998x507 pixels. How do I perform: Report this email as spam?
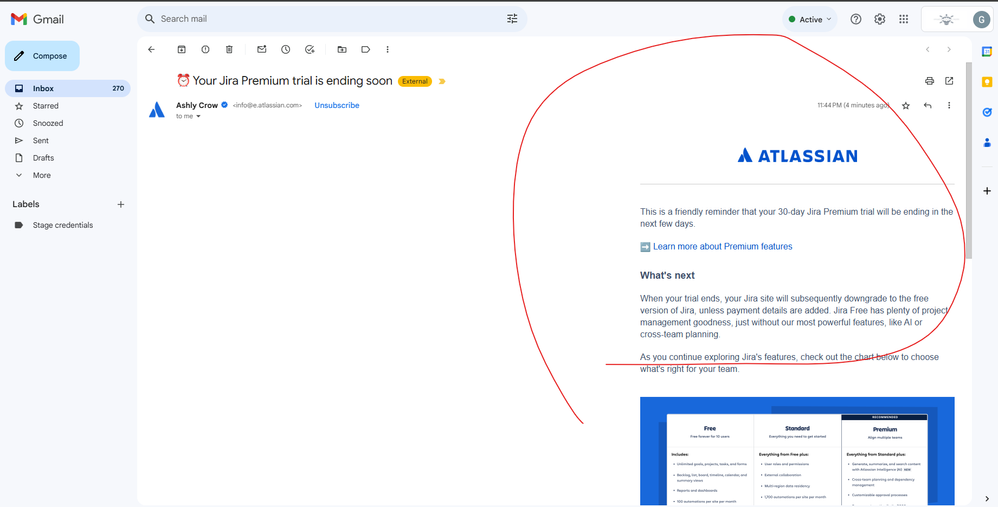pyautogui.click(x=205, y=50)
